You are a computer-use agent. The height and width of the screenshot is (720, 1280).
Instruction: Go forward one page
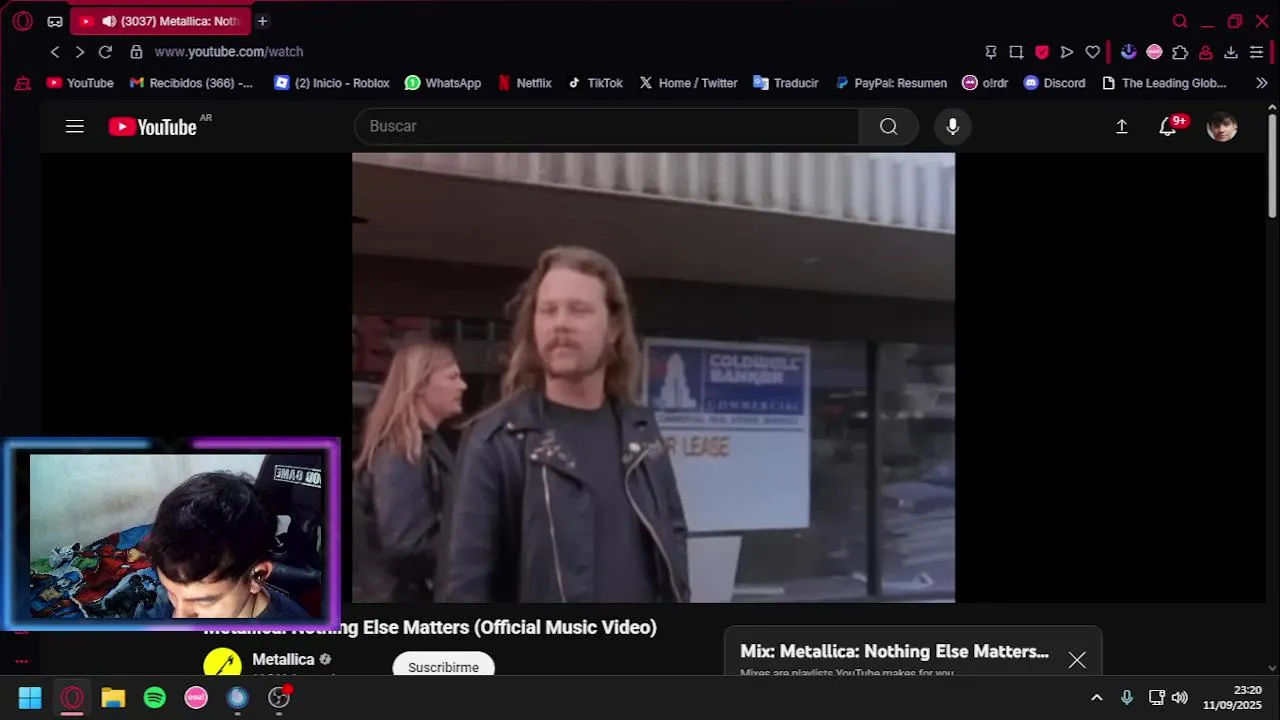pos(80,52)
